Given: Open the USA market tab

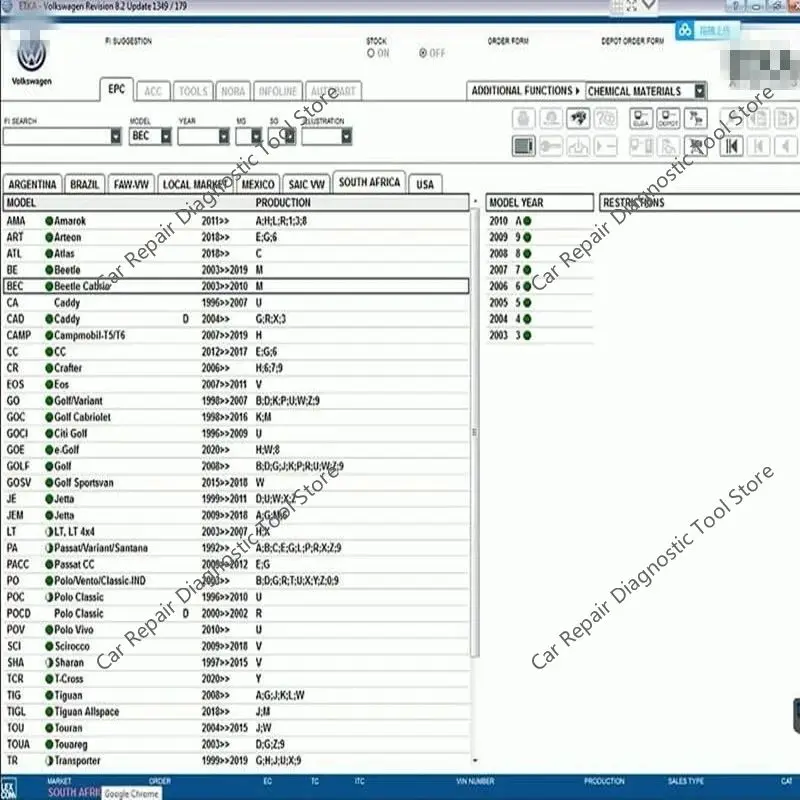Looking at the screenshot, I should 425,185.
